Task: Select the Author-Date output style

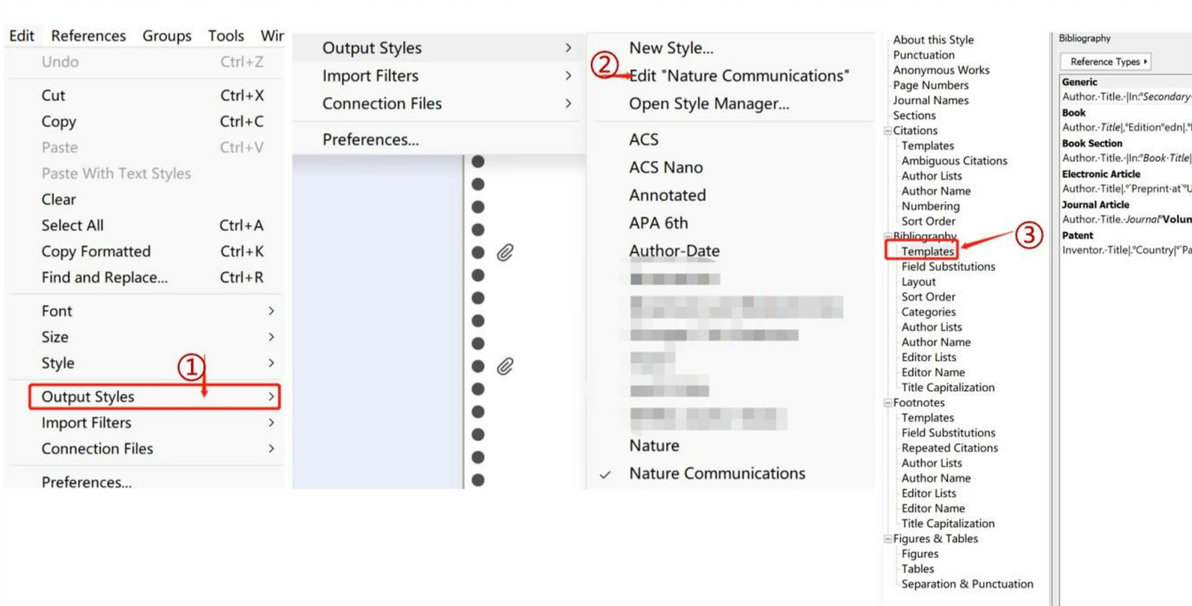Action: [x=674, y=251]
